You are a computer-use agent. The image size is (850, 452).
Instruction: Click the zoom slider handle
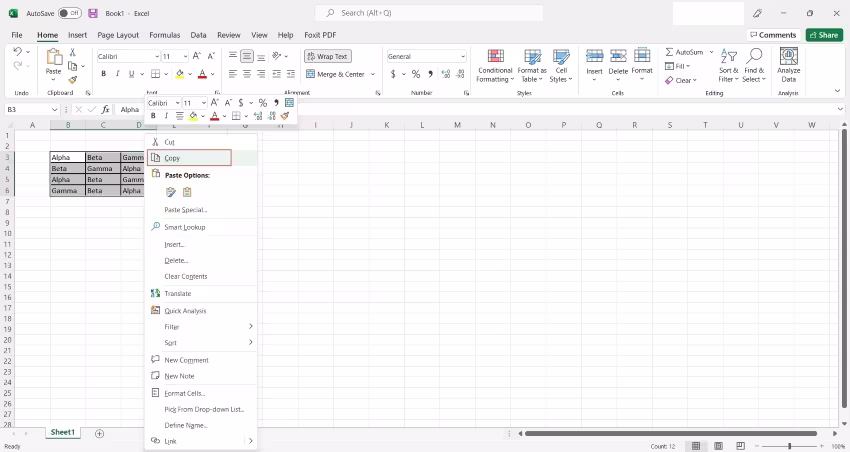click(789, 446)
